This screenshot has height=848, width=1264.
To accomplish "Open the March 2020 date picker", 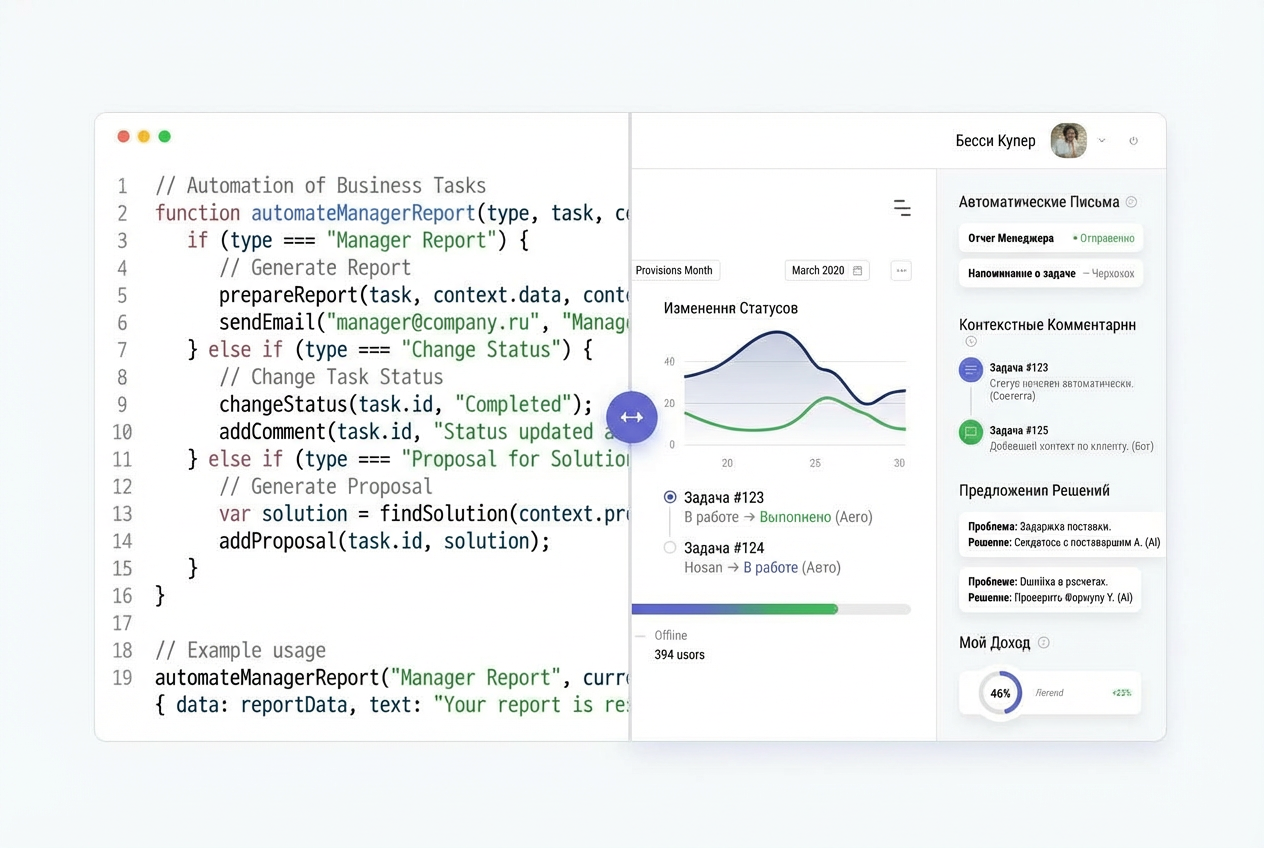I will pyautogui.click(x=827, y=270).
